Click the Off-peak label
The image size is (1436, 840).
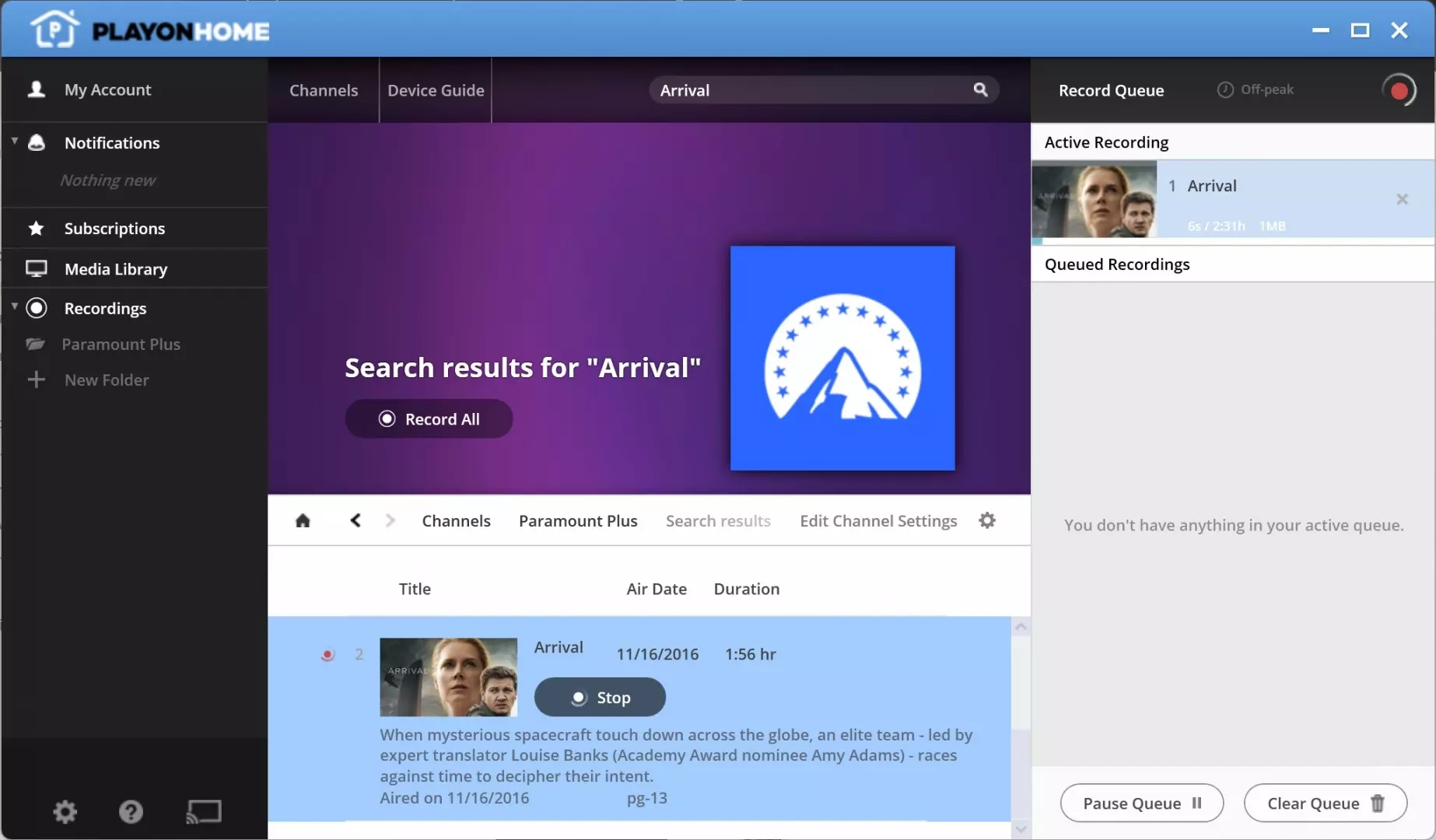1266,89
